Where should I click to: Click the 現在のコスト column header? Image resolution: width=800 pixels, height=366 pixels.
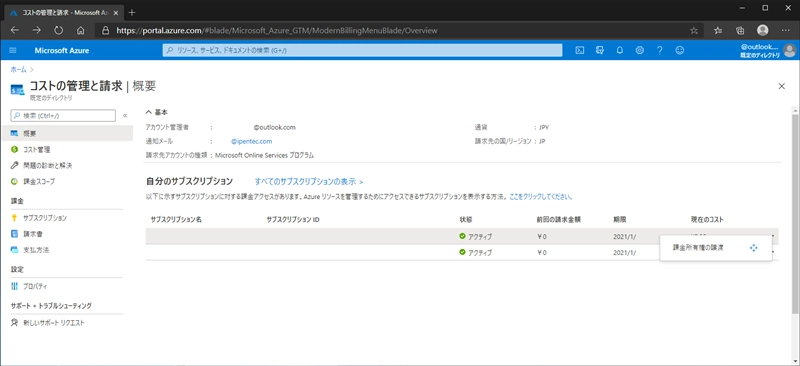tap(707, 219)
